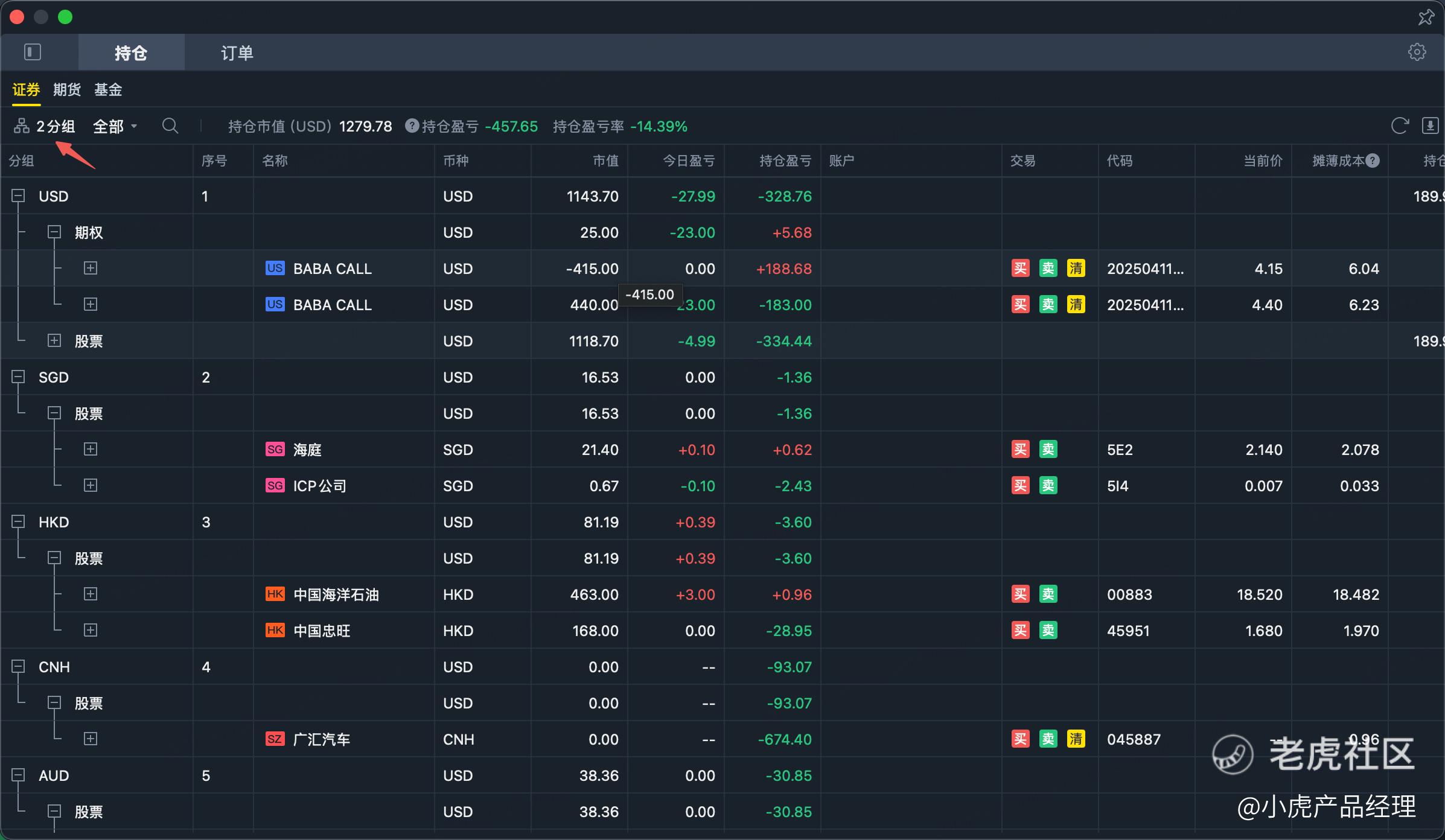Click 买 for 广汇汽车 row
The height and width of the screenshot is (840, 1445).
(1020, 739)
